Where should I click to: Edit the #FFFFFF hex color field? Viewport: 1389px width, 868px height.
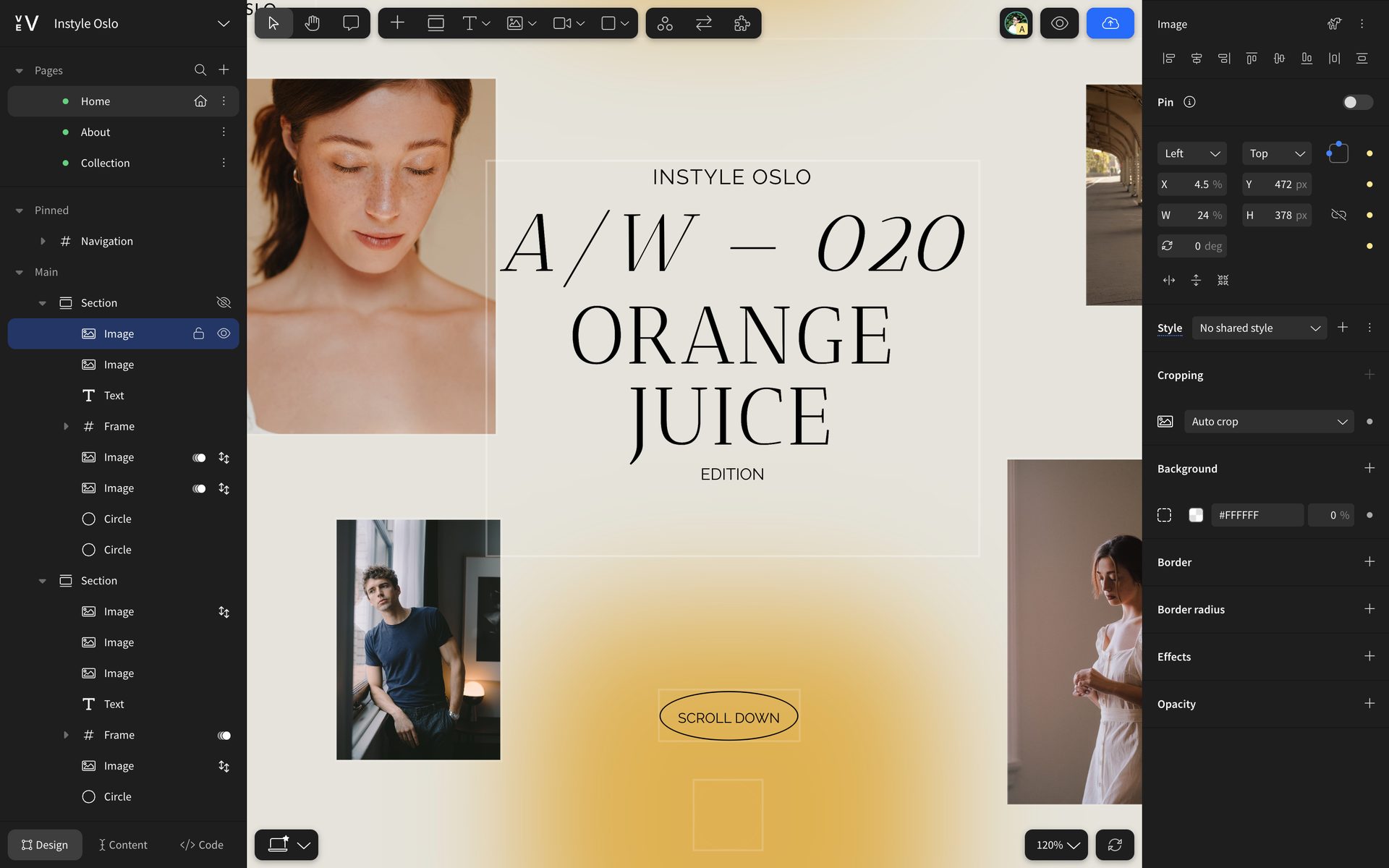[x=1257, y=515]
